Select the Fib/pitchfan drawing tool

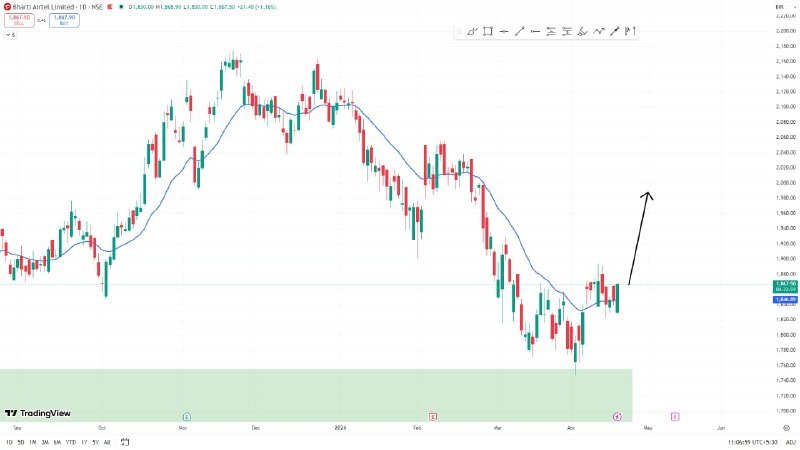point(583,32)
